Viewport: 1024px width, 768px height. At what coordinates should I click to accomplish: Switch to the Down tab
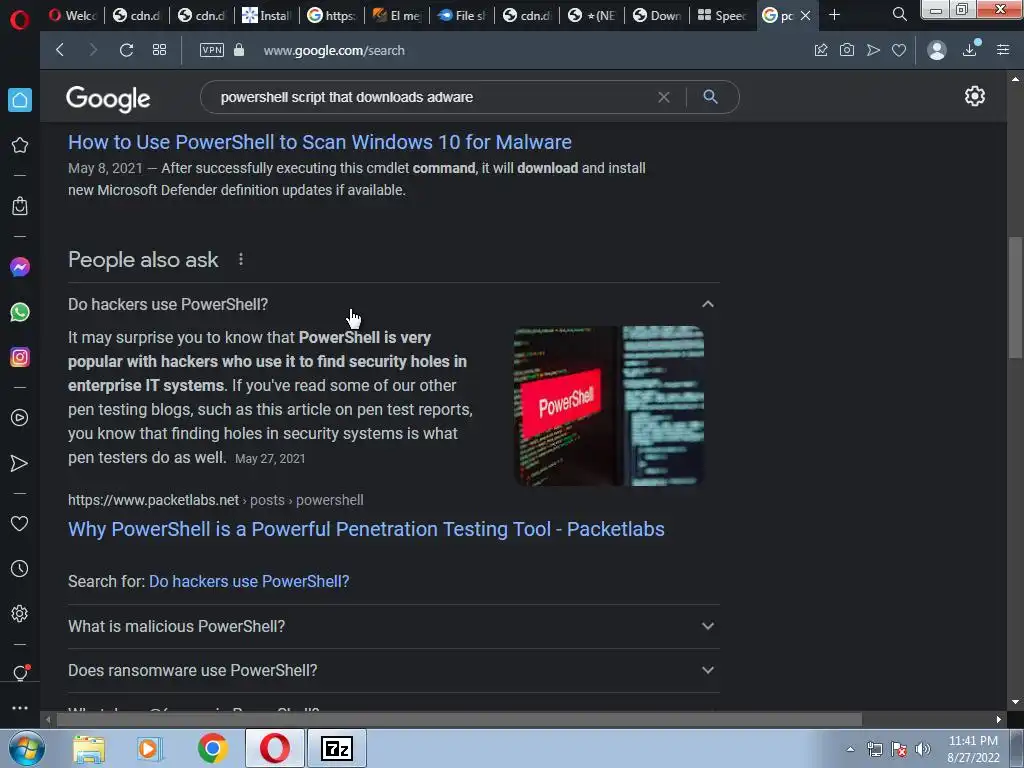coord(657,15)
